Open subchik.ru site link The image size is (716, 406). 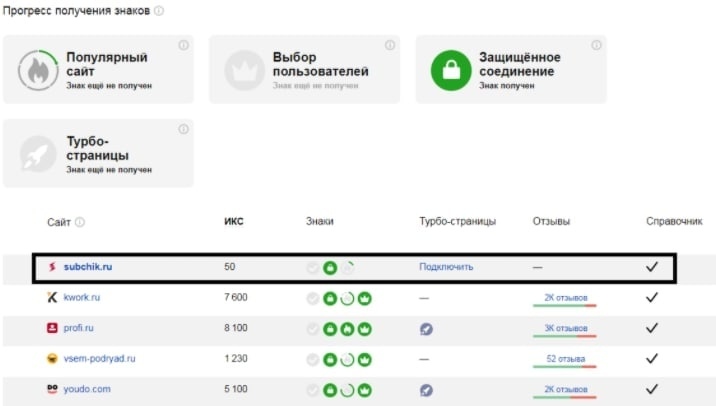click(x=88, y=267)
